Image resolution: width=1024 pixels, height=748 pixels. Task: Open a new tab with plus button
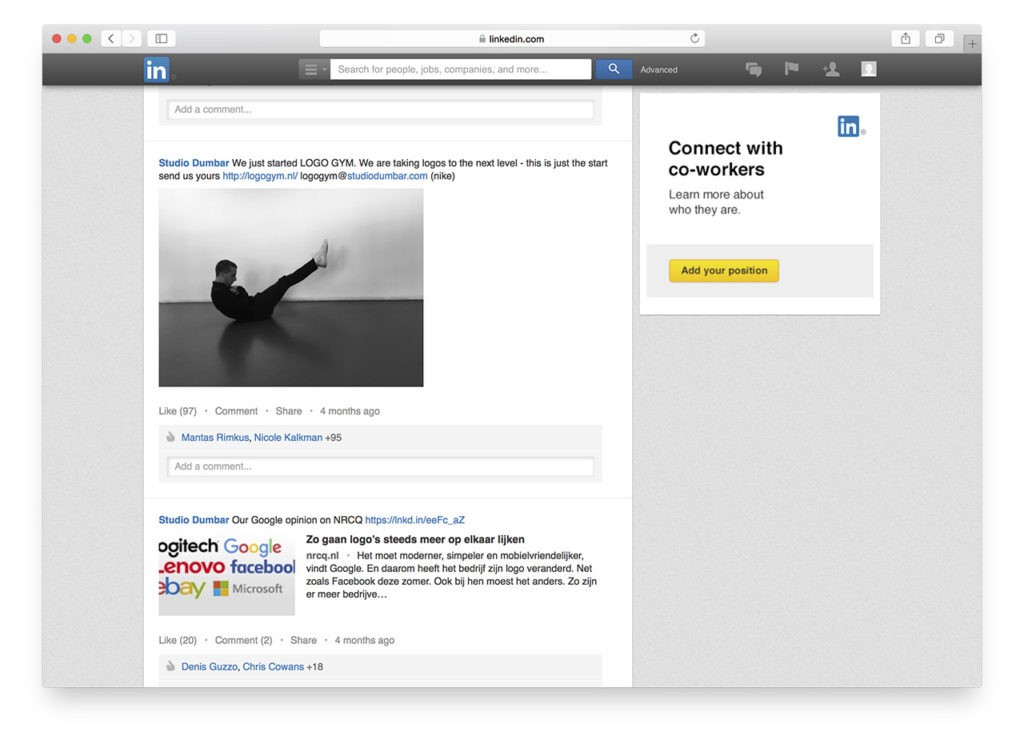[972, 44]
